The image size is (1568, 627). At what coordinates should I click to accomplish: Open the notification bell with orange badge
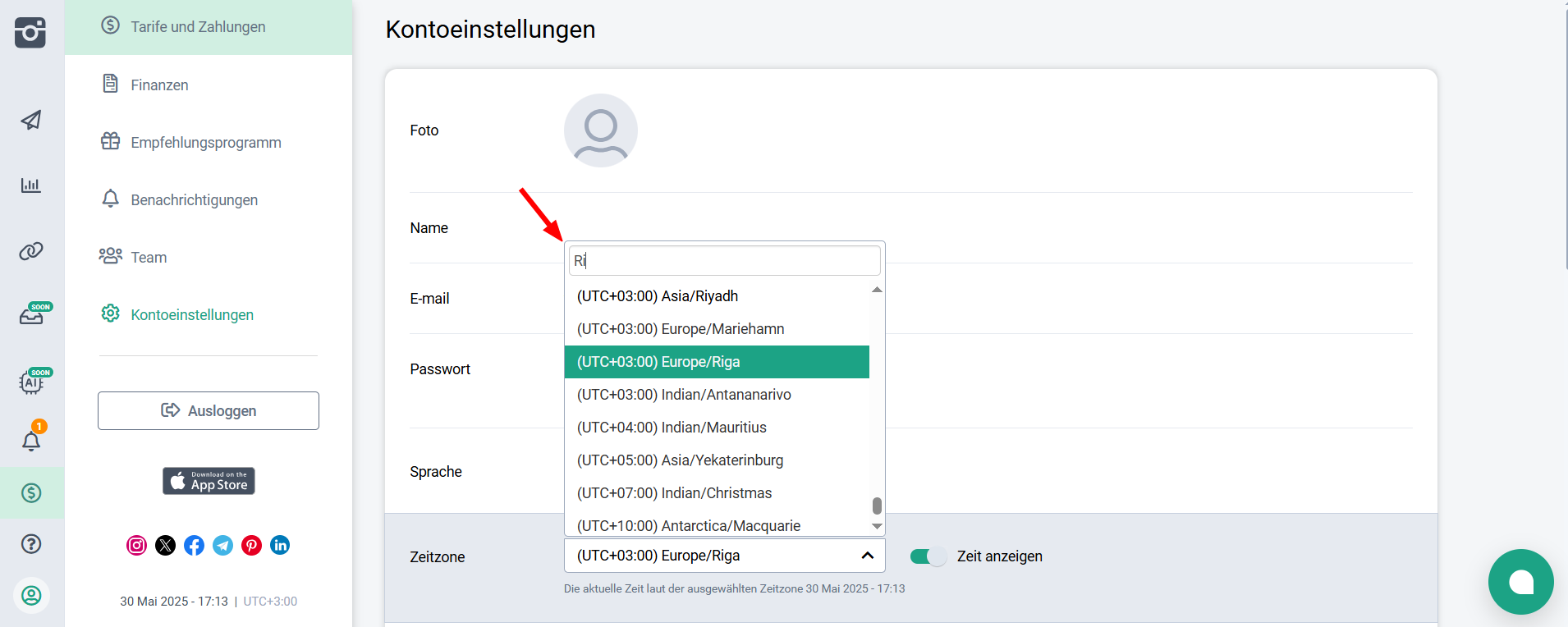pos(31,441)
